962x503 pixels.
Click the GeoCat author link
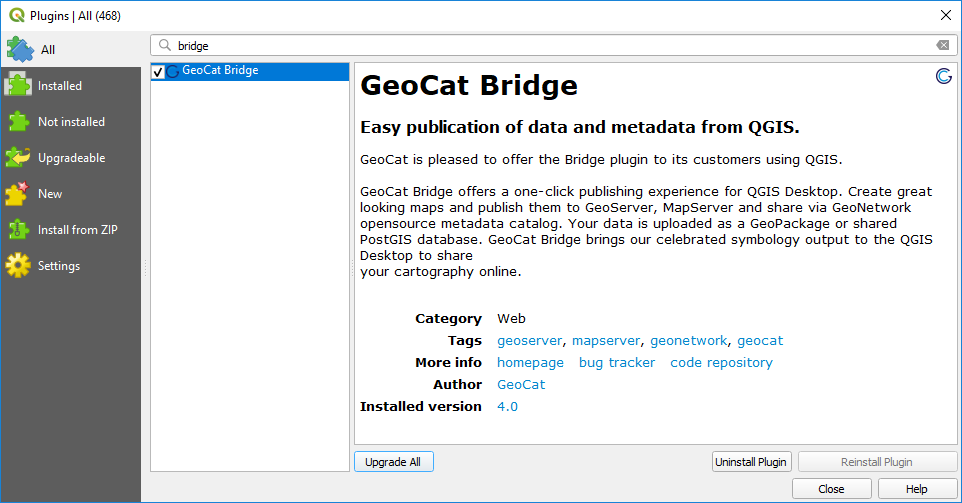click(521, 385)
